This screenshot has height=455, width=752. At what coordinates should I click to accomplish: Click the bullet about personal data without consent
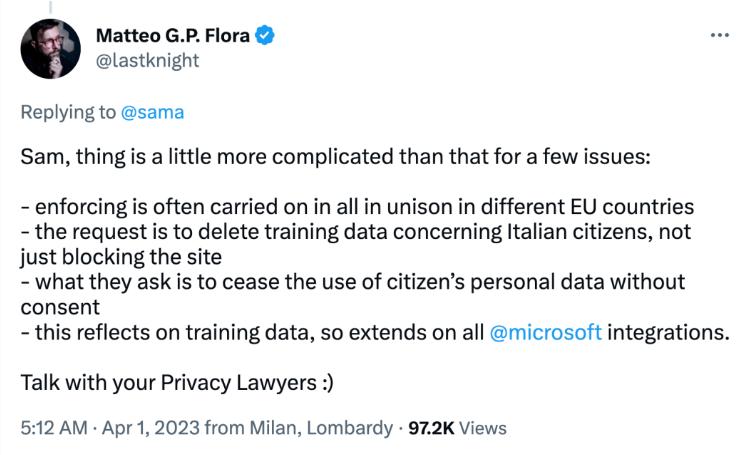350,283
